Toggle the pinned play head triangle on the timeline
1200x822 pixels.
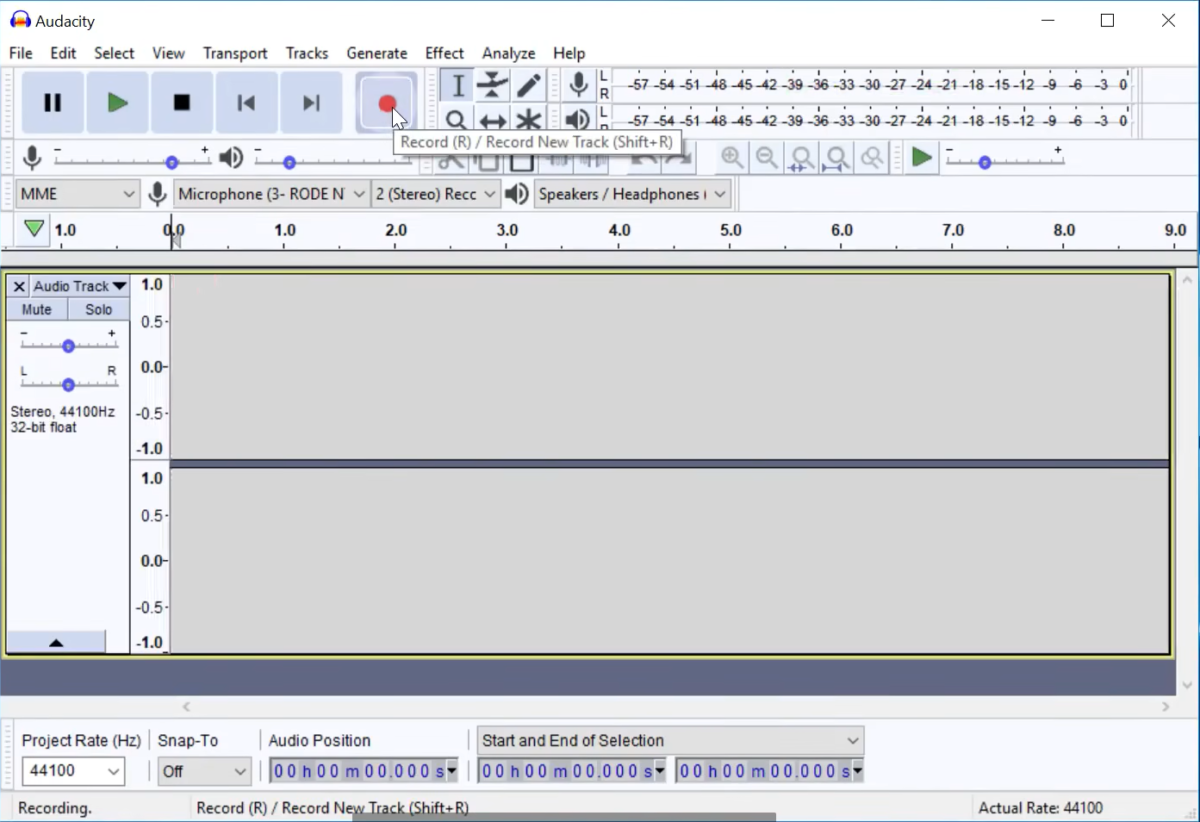click(x=34, y=229)
